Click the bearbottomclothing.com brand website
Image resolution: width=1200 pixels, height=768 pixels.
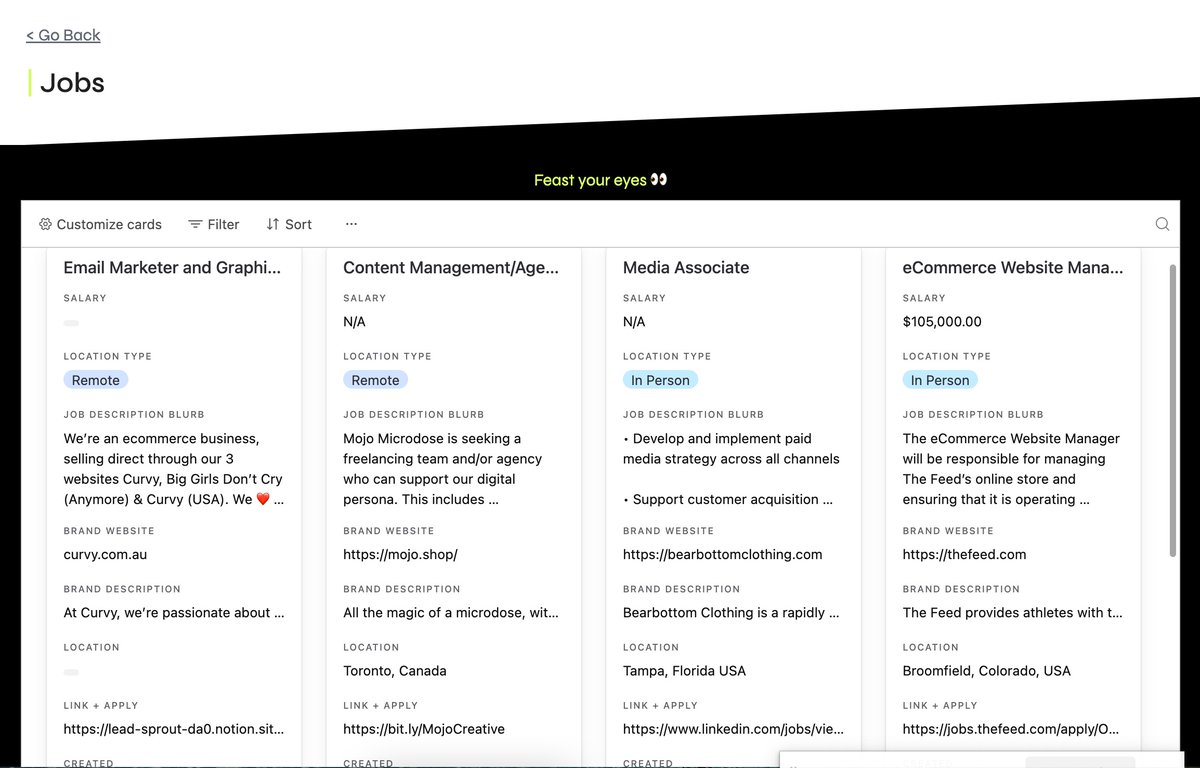(723, 554)
